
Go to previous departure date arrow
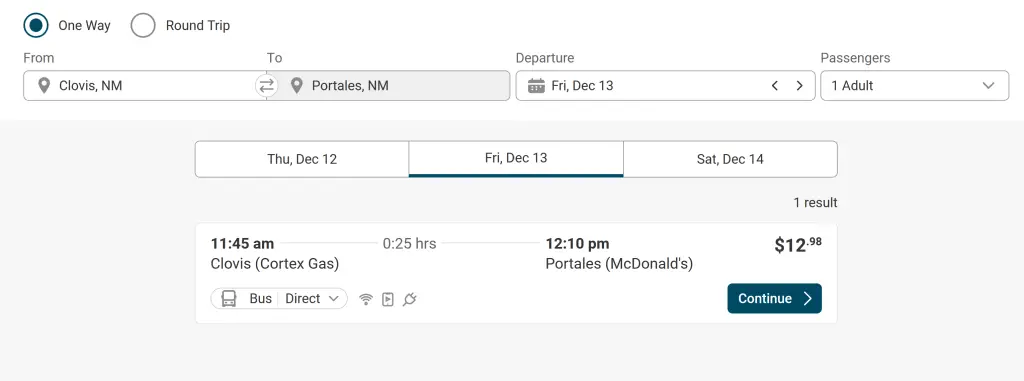(x=775, y=86)
